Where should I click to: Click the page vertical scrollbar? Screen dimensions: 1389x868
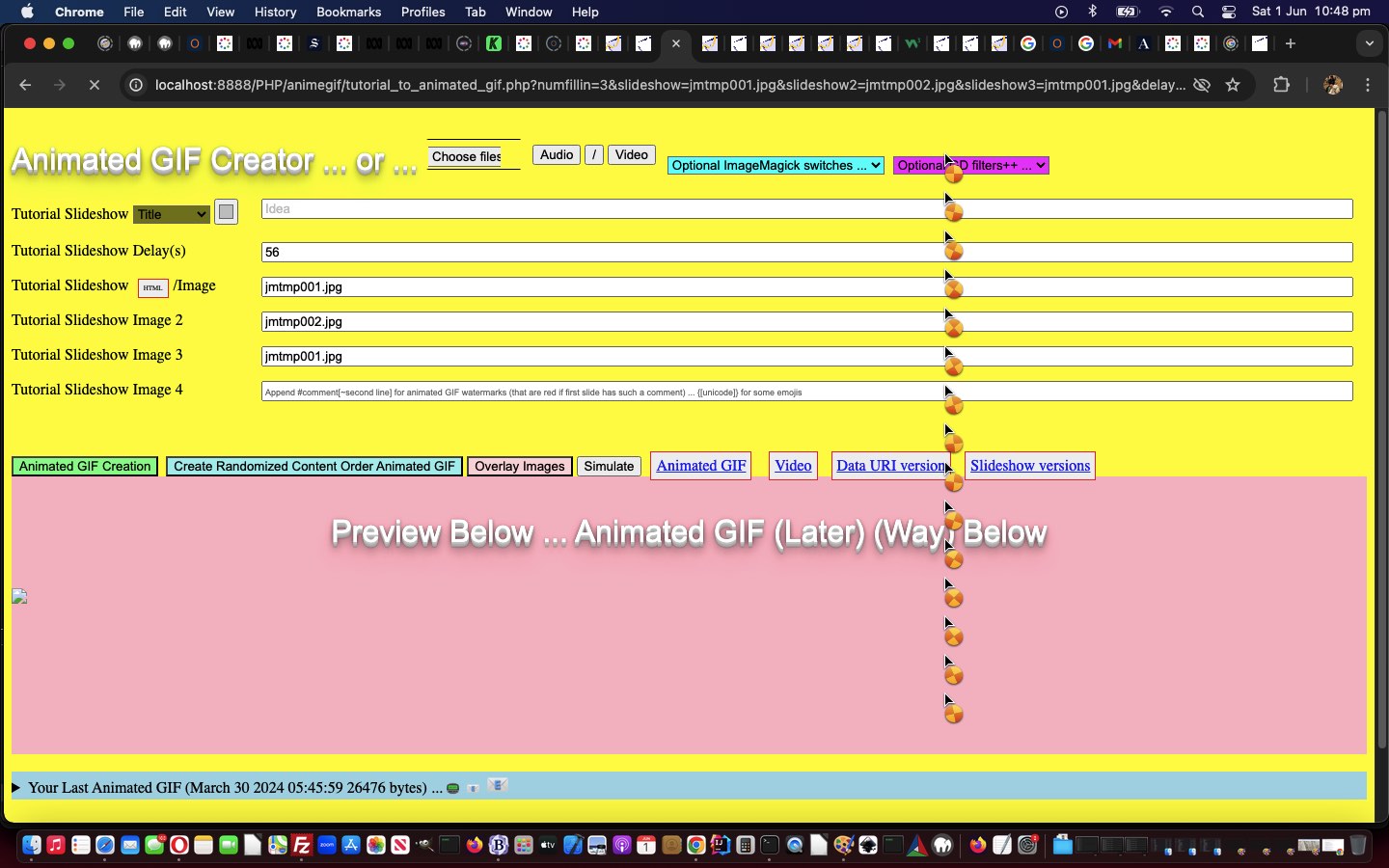click(x=1381, y=429)
